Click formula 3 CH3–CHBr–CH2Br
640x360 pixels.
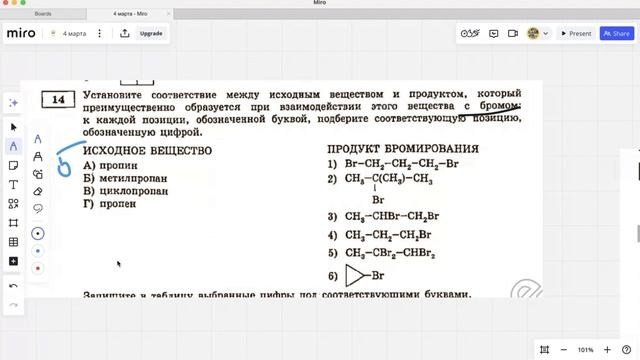point(392,216)
